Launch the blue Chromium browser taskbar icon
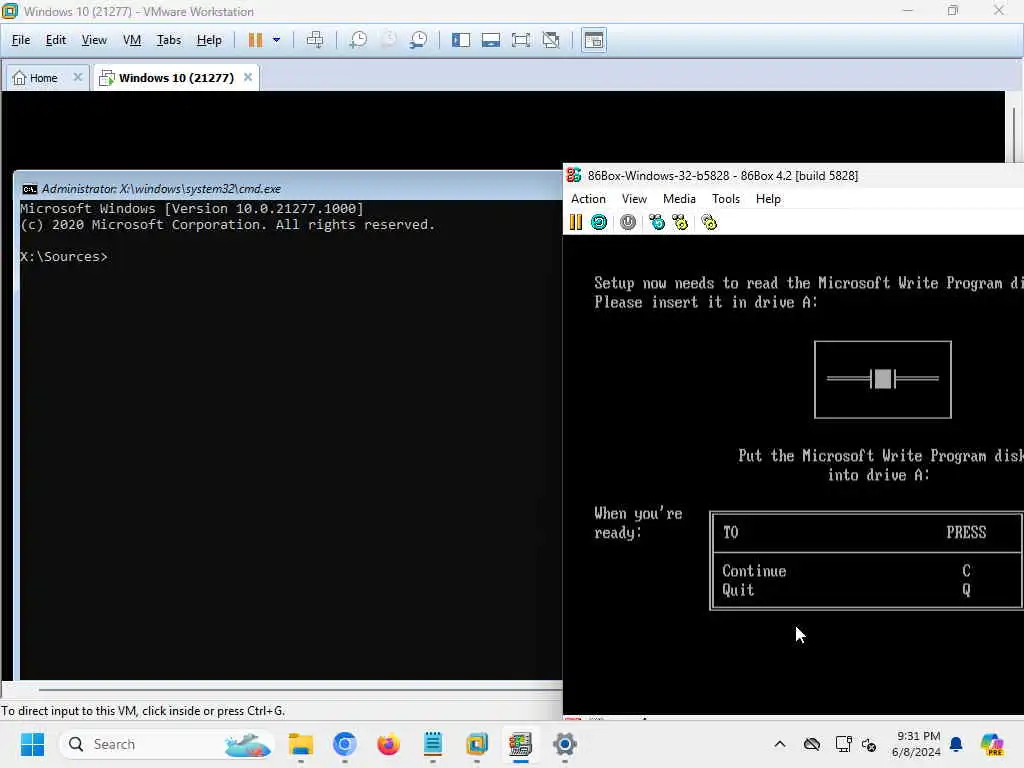The image size is (1024, 768). point(344,744)
